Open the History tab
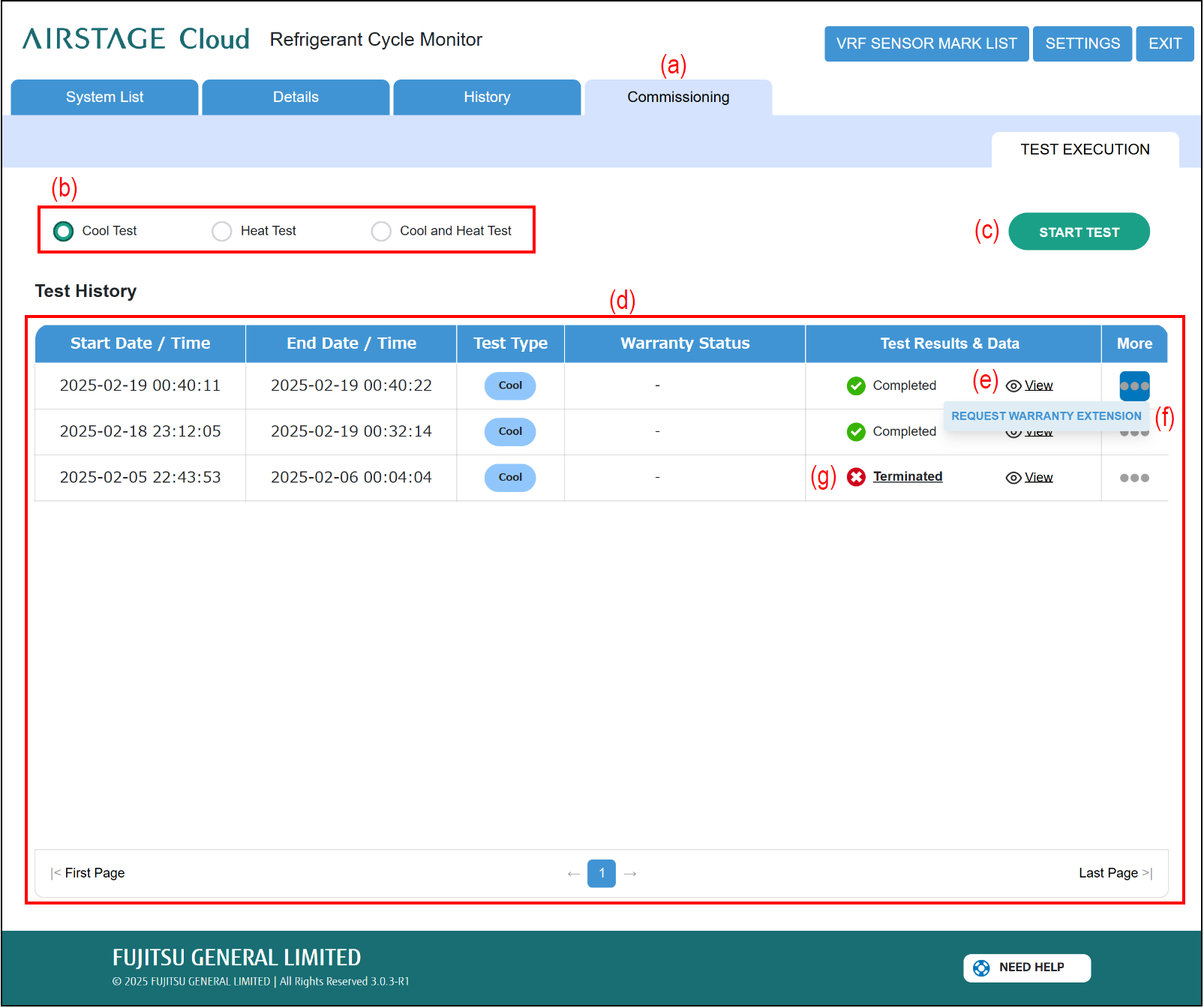Screen dimensions: 1204x1008 [x=487, y=97]
